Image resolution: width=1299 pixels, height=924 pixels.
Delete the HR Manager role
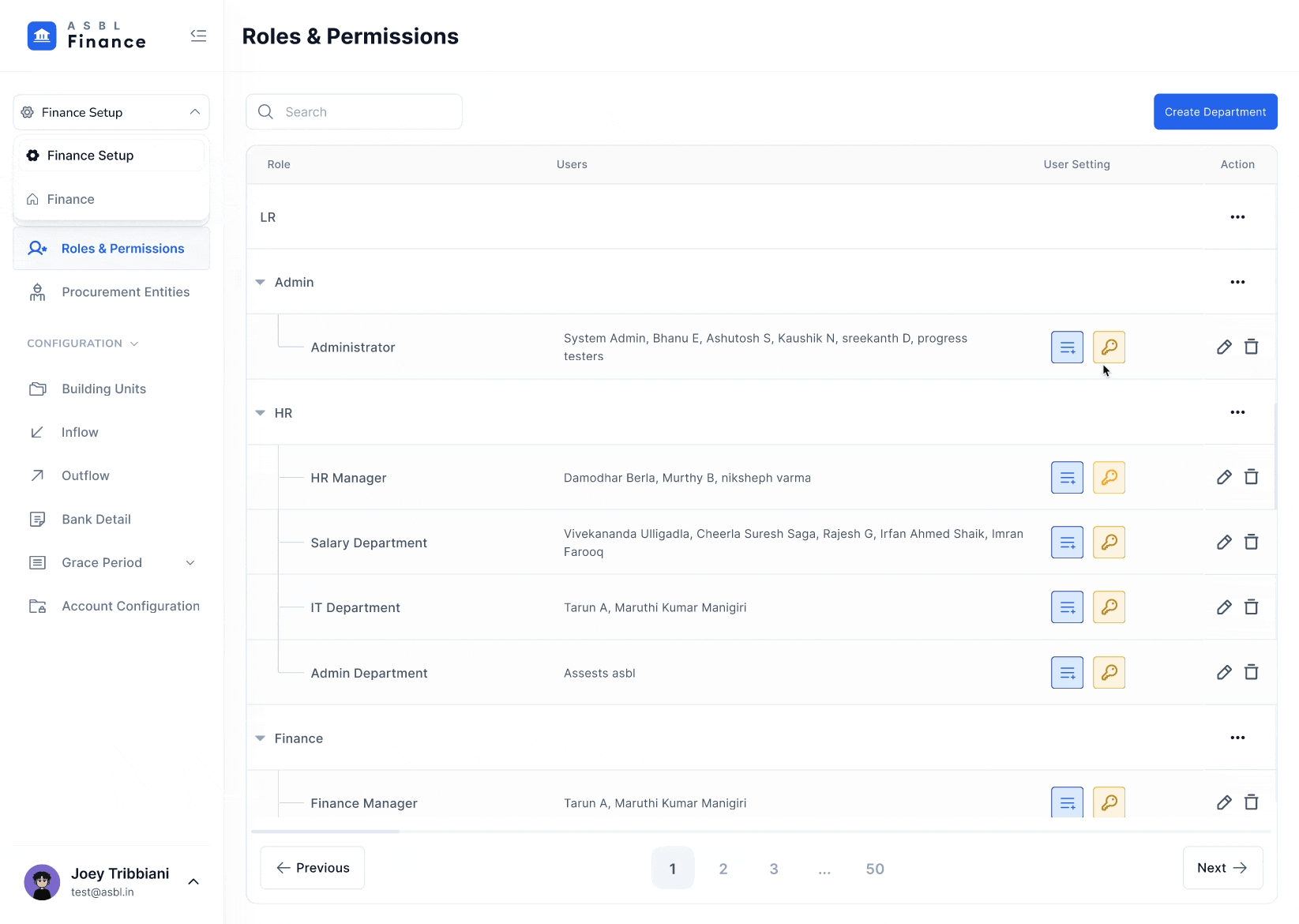pyautogui.click(x=1252, y=477)
